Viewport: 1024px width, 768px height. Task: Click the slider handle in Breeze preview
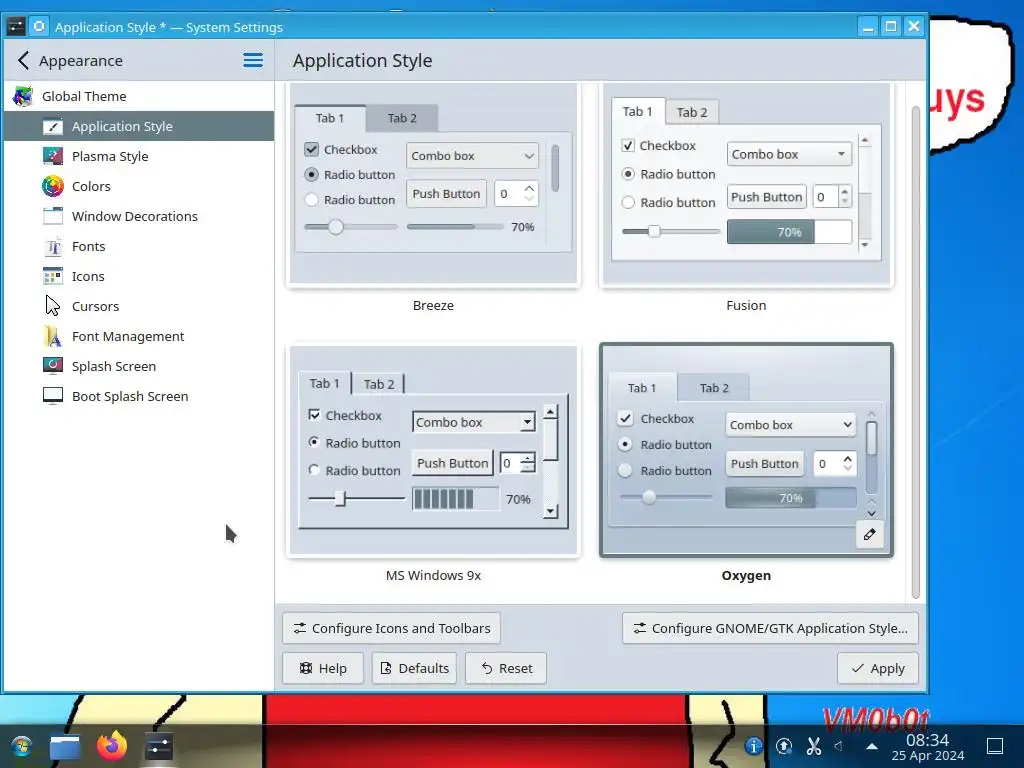[336, 227]
